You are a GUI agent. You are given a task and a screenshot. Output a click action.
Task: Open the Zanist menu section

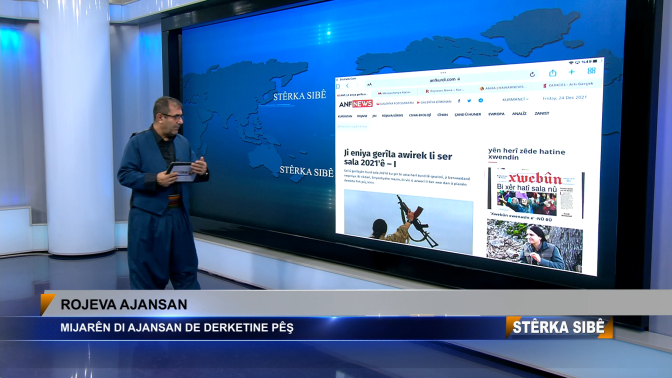point(542,113)
